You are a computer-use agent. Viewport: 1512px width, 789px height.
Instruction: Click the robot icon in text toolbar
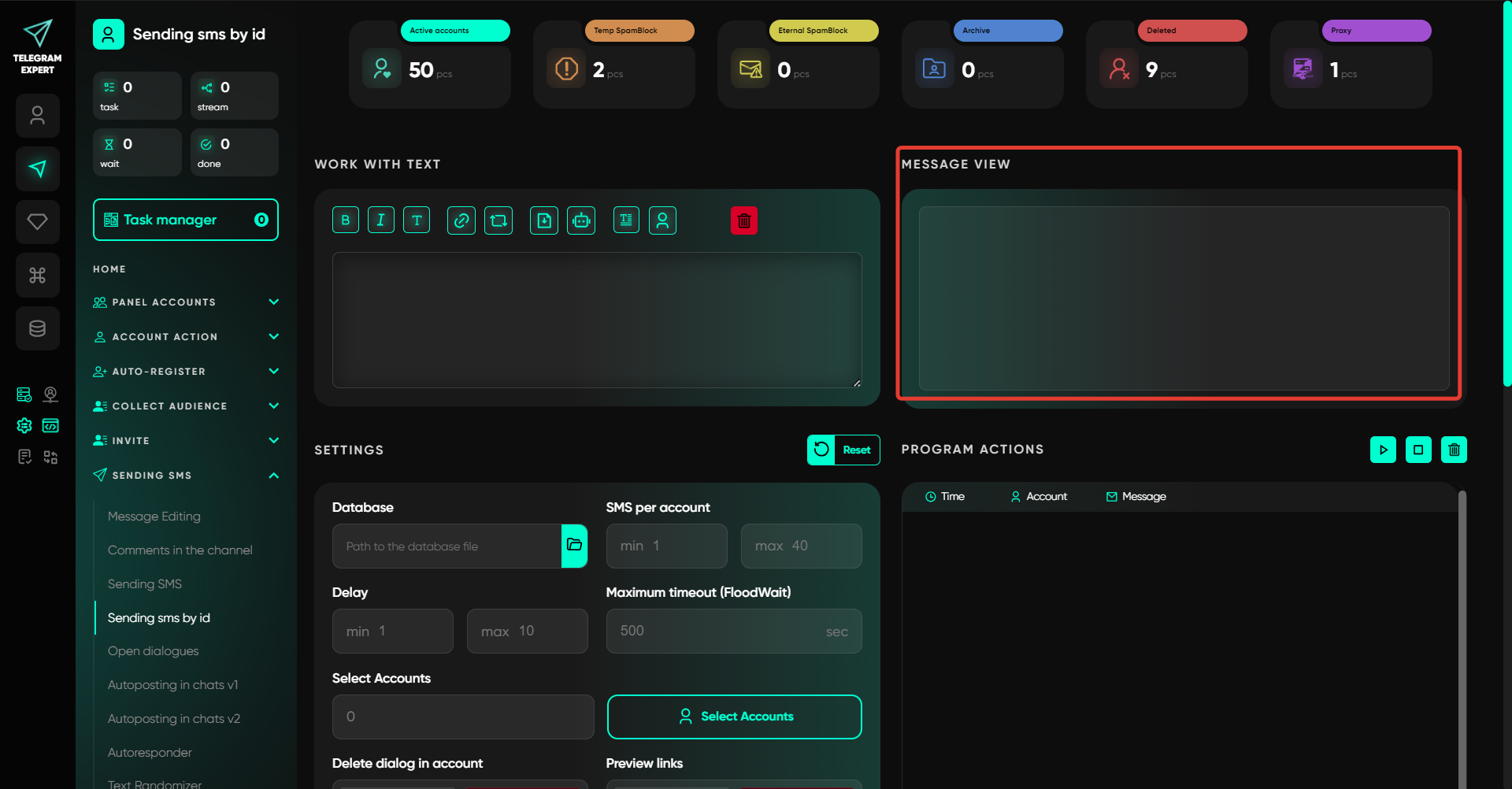pyautogui.click(x=581, y=220)
